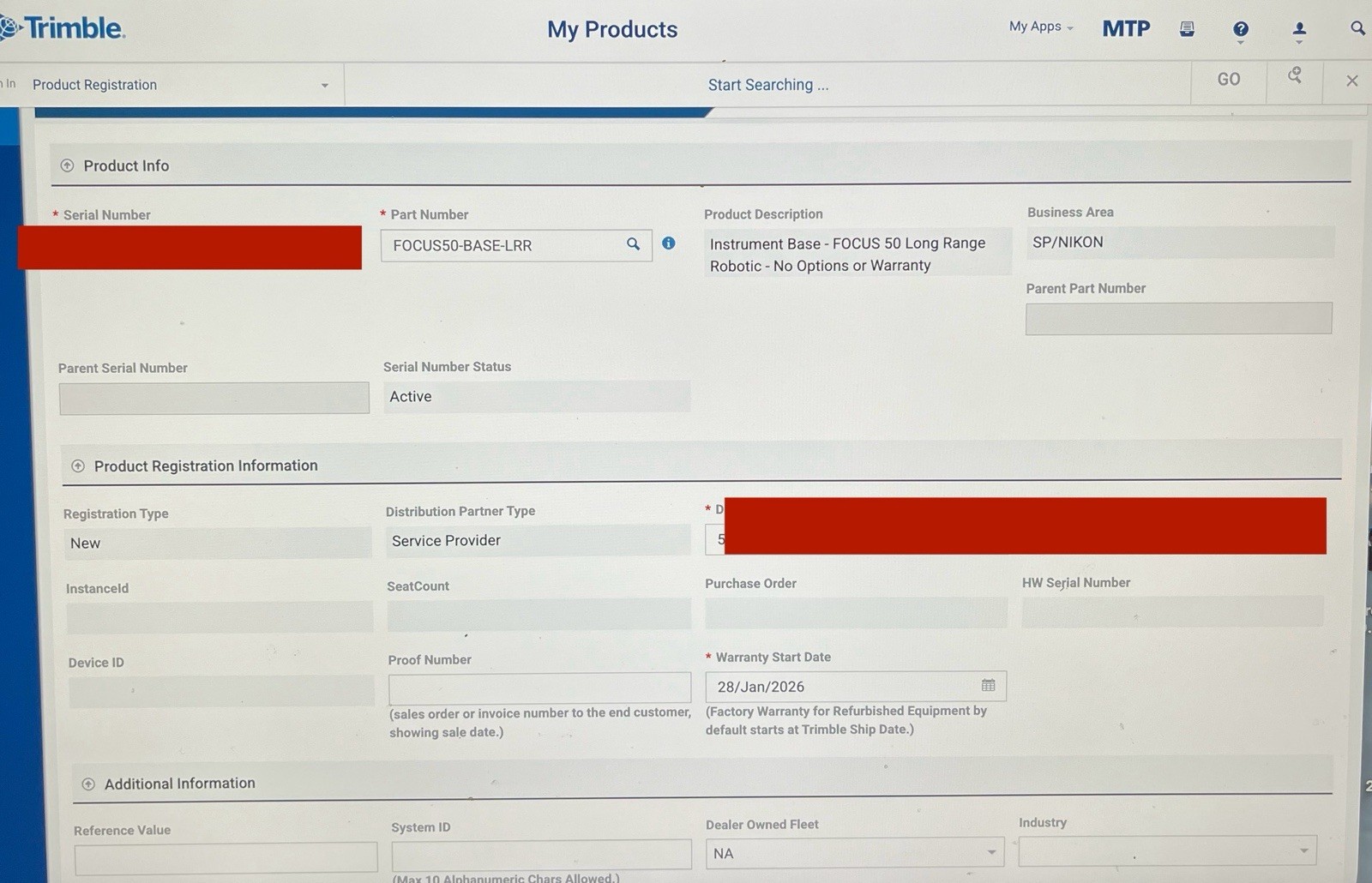Collapse the Additional Information section

point(88,784)
